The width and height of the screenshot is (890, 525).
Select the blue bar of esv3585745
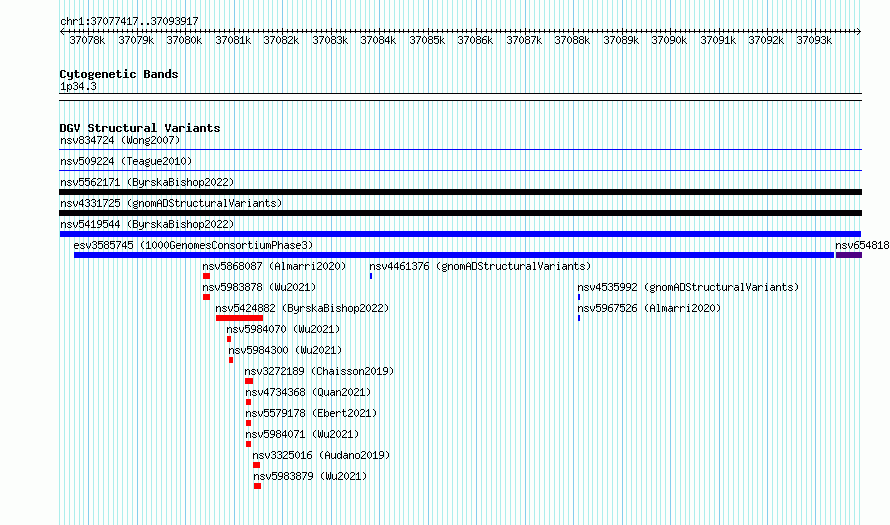(x=454, y=255)
